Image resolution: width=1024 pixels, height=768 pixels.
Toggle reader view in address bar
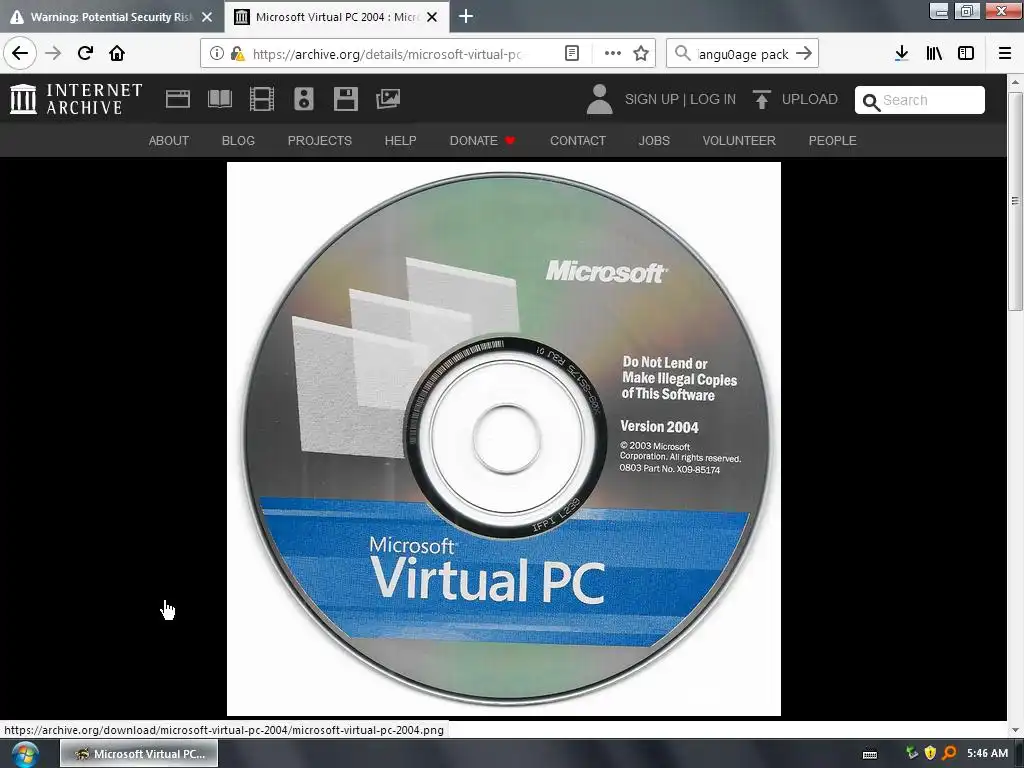(572, 54)
